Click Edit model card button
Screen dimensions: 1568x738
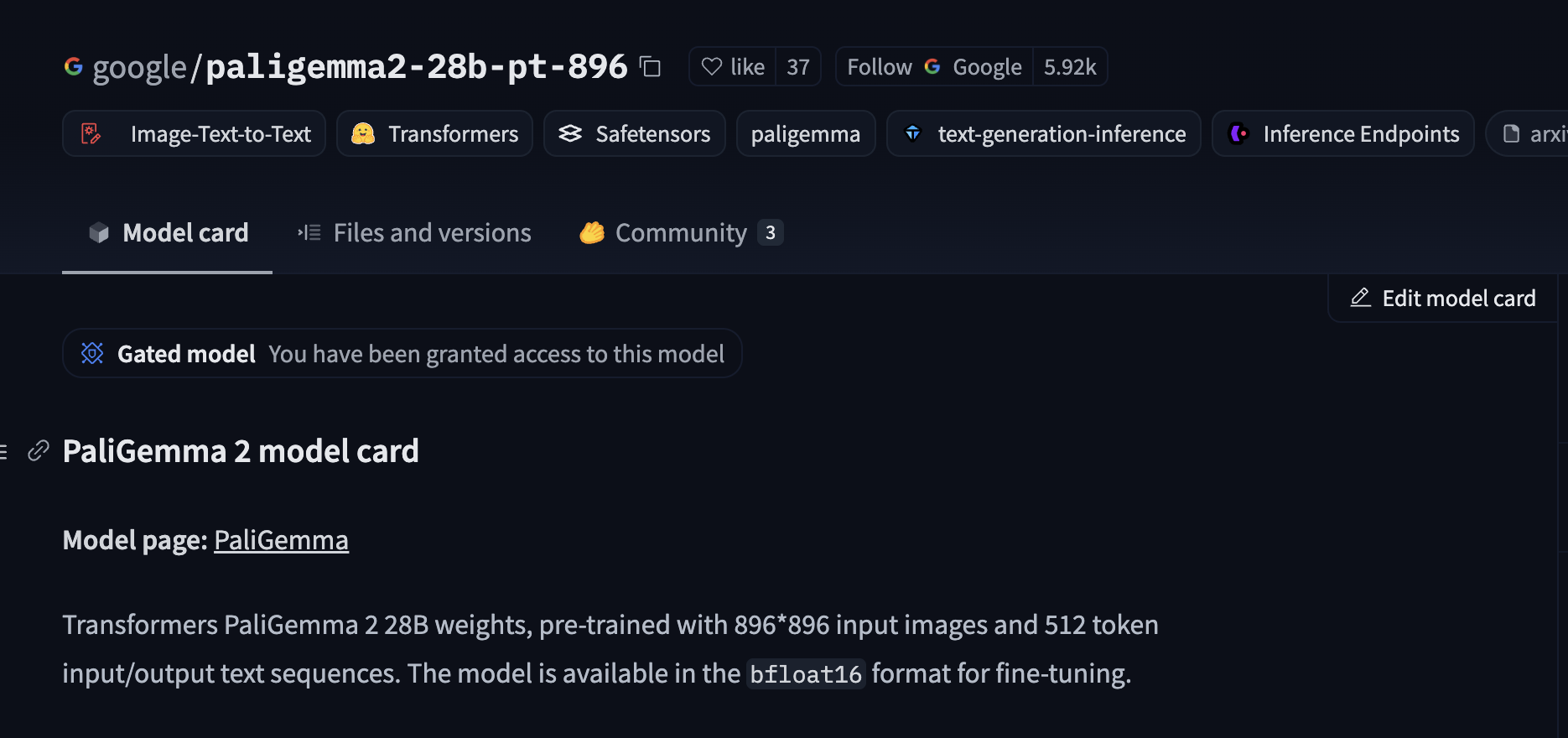1443,299
